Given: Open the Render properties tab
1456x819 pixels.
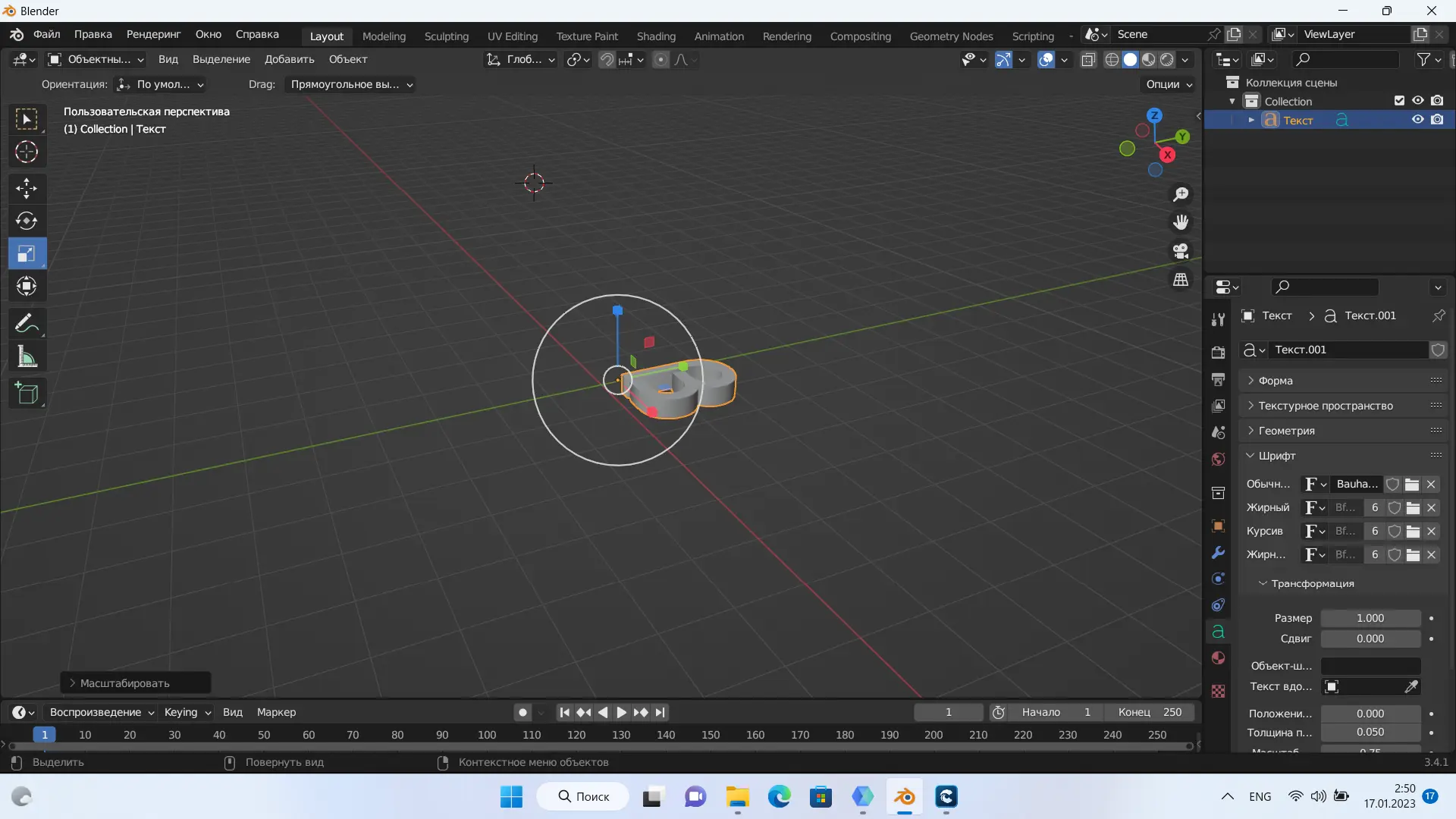Looking at the screenshot, I should (x=1218, y=352).
